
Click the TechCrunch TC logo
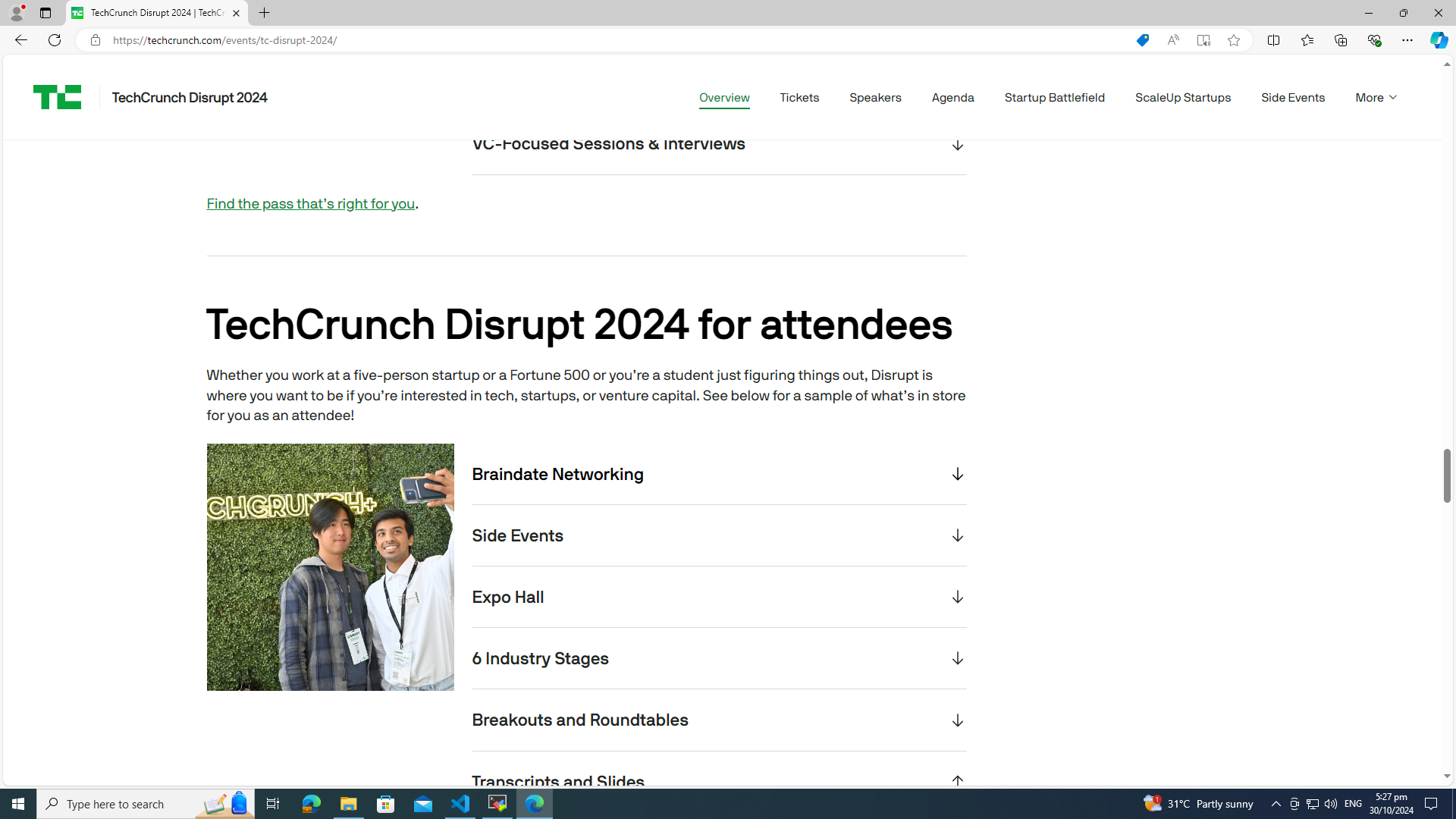[x=57, y=97]
